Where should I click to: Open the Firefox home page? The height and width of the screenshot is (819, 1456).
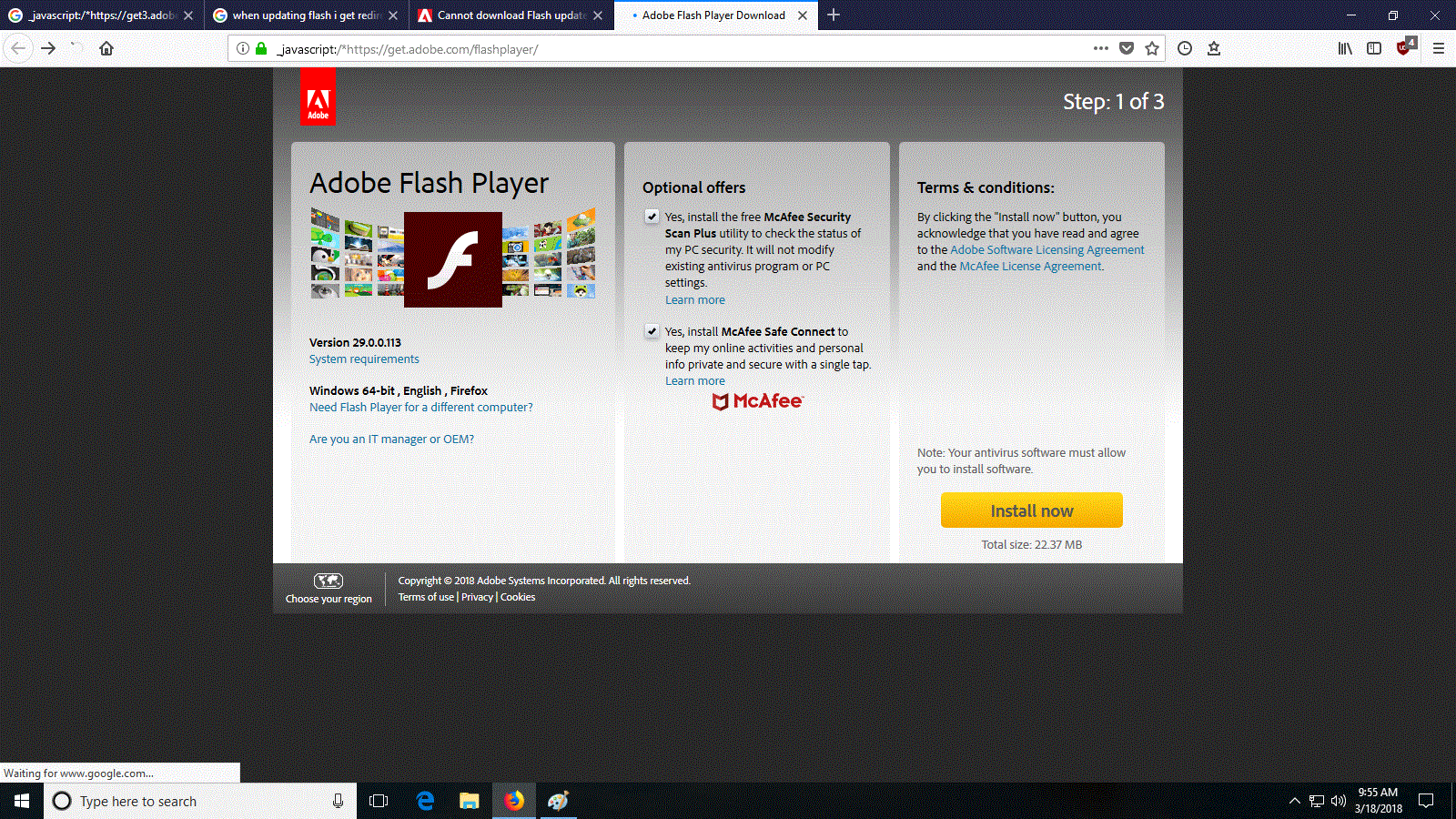coord(106,48)
